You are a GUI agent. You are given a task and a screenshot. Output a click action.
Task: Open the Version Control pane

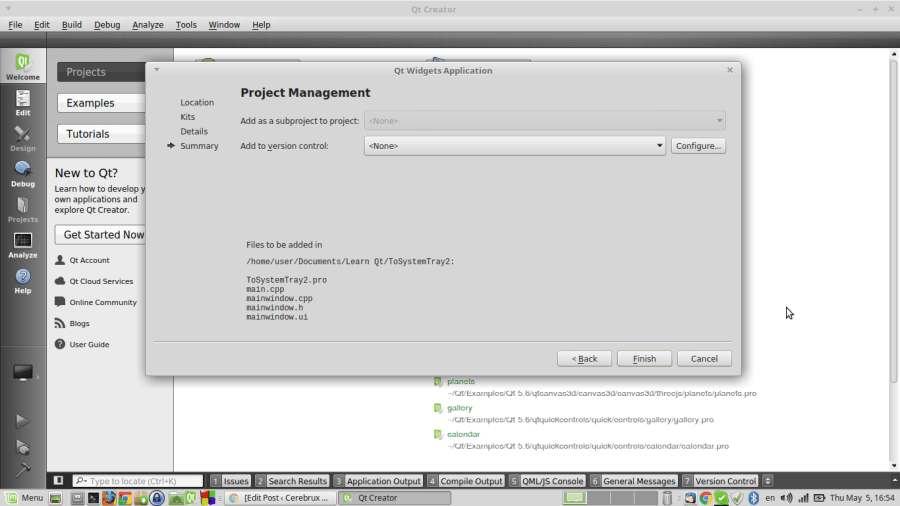pyautogui.click(x=720, y=481)
